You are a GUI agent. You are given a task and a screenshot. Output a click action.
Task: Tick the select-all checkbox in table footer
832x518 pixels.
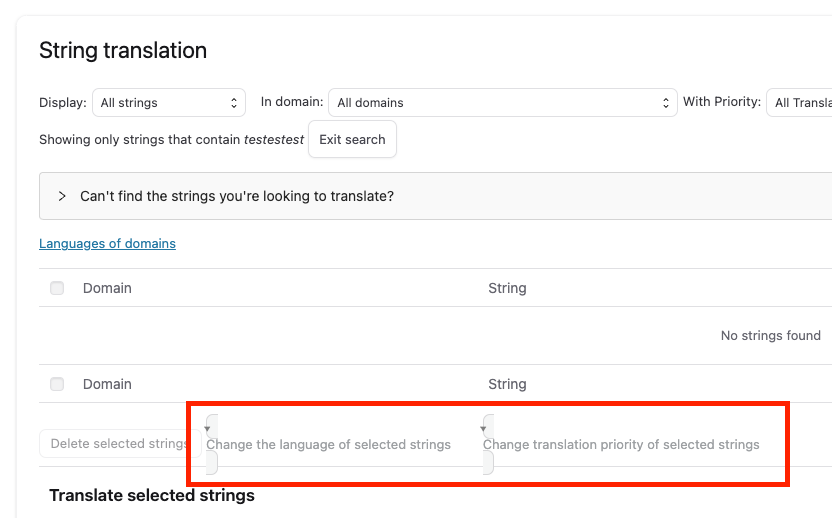(x=57, y=384)
